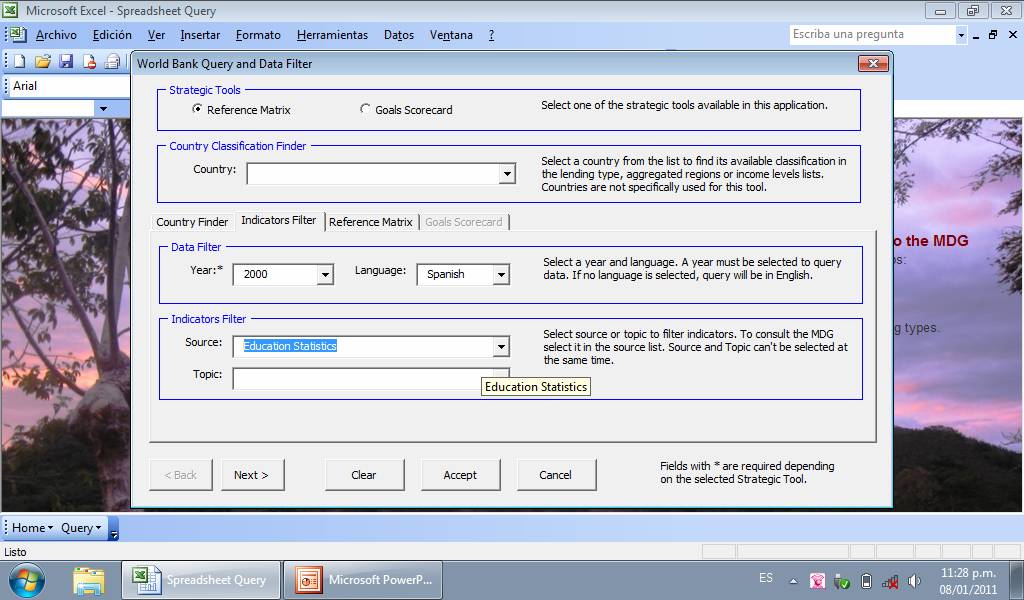Show hidden tray icons arrow
The width and height of the screenshot is (1024, 600).
(793, 580)
